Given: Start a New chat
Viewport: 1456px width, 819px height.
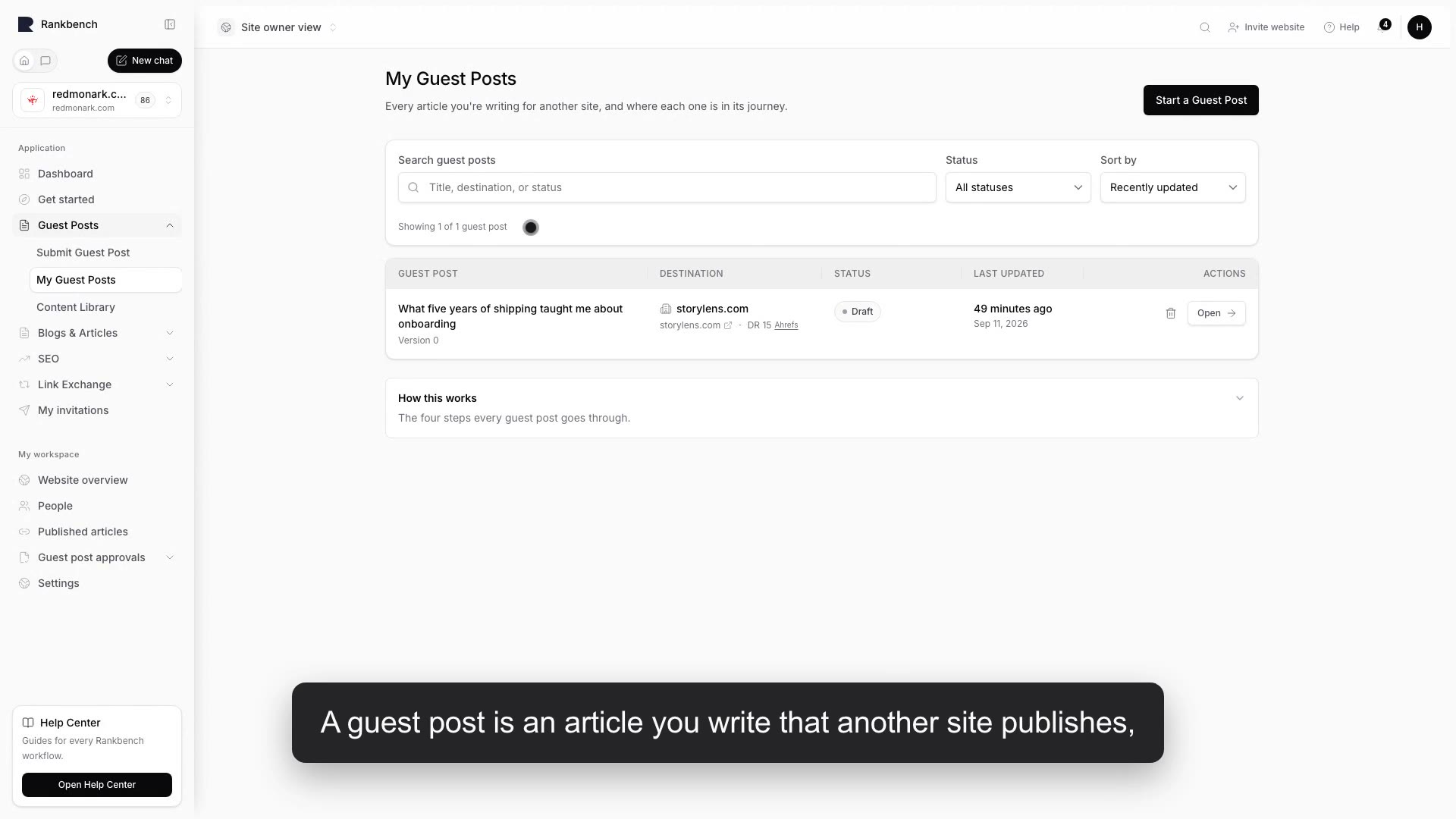Looking at the screenshot, I should pos(144,61).
